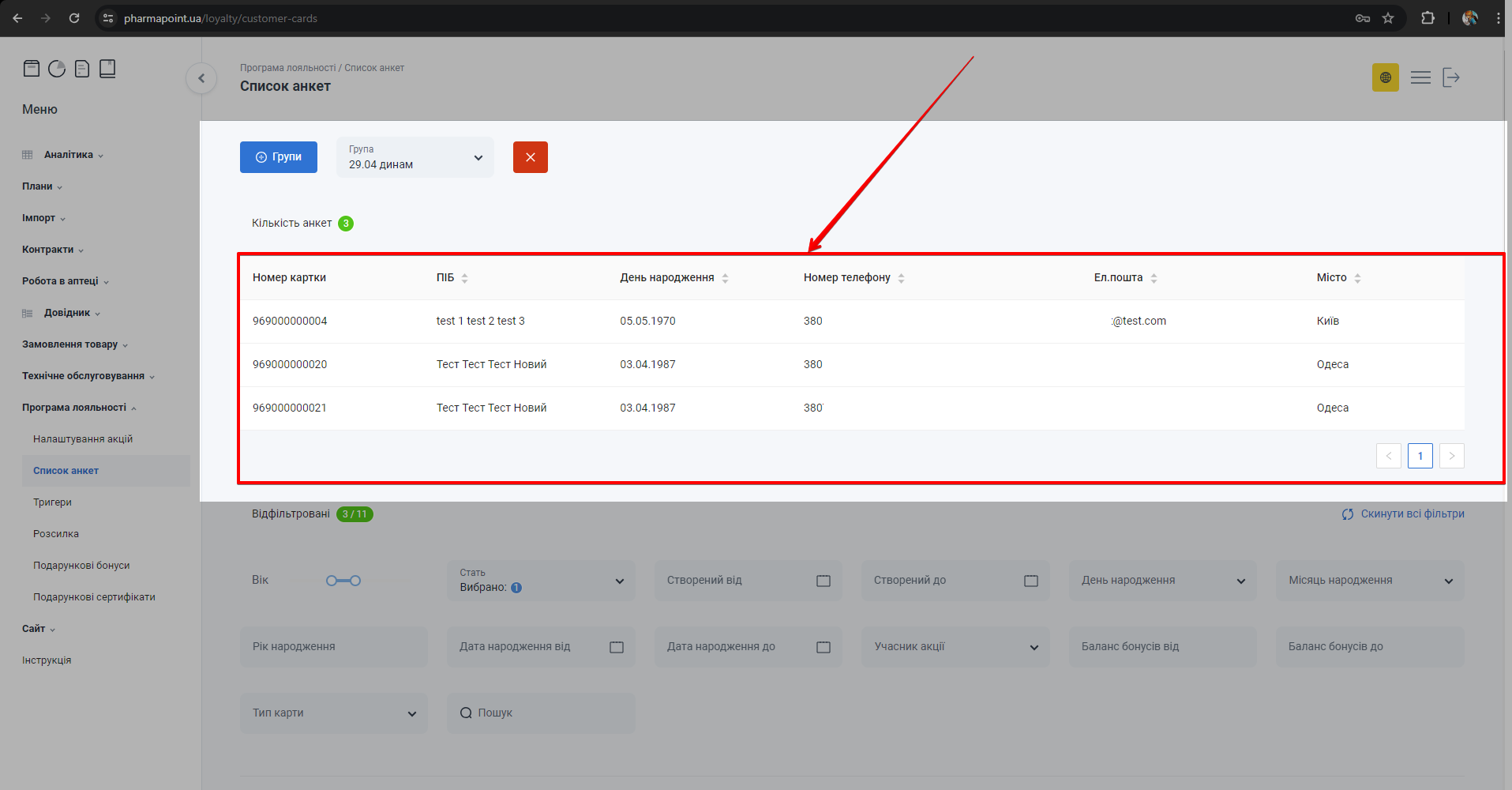Expand the Контракти menu section

coord(53,250)
